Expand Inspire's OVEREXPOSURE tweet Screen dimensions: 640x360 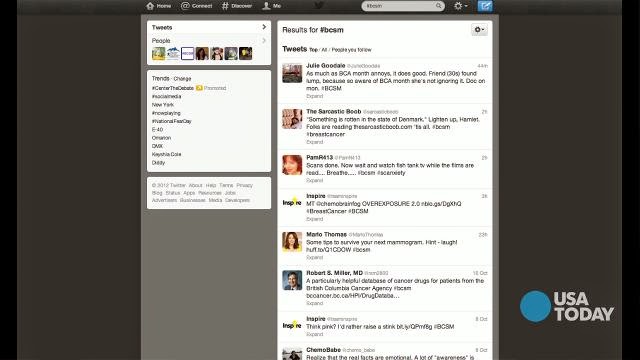click(x=314, y=219)
